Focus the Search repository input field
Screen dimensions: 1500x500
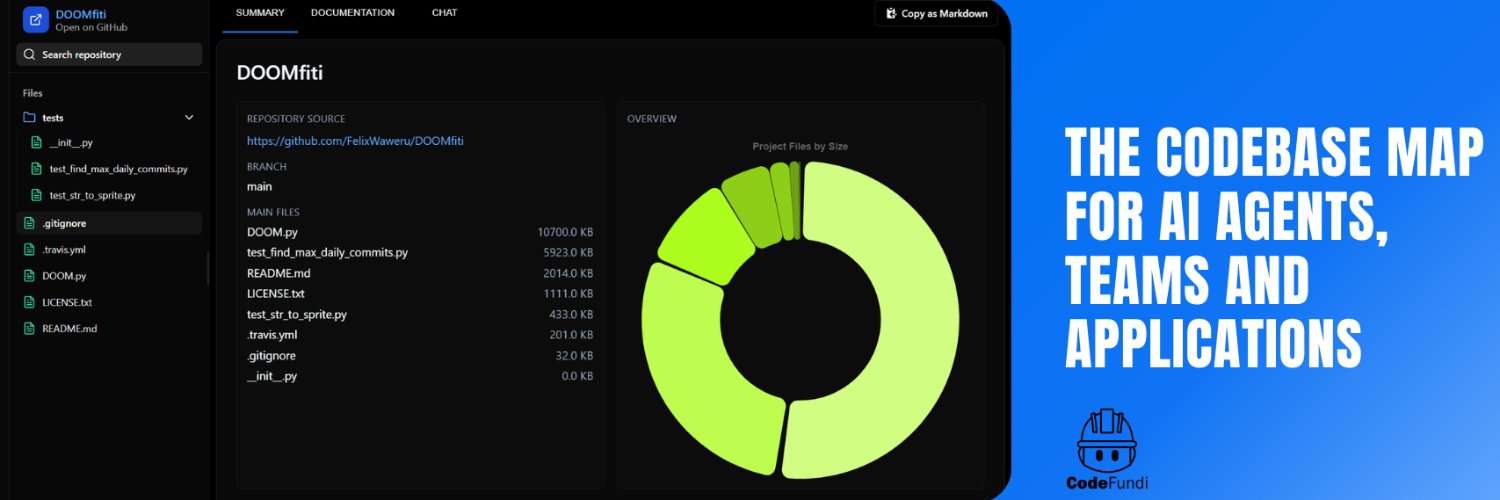click(x=110, y=55)
